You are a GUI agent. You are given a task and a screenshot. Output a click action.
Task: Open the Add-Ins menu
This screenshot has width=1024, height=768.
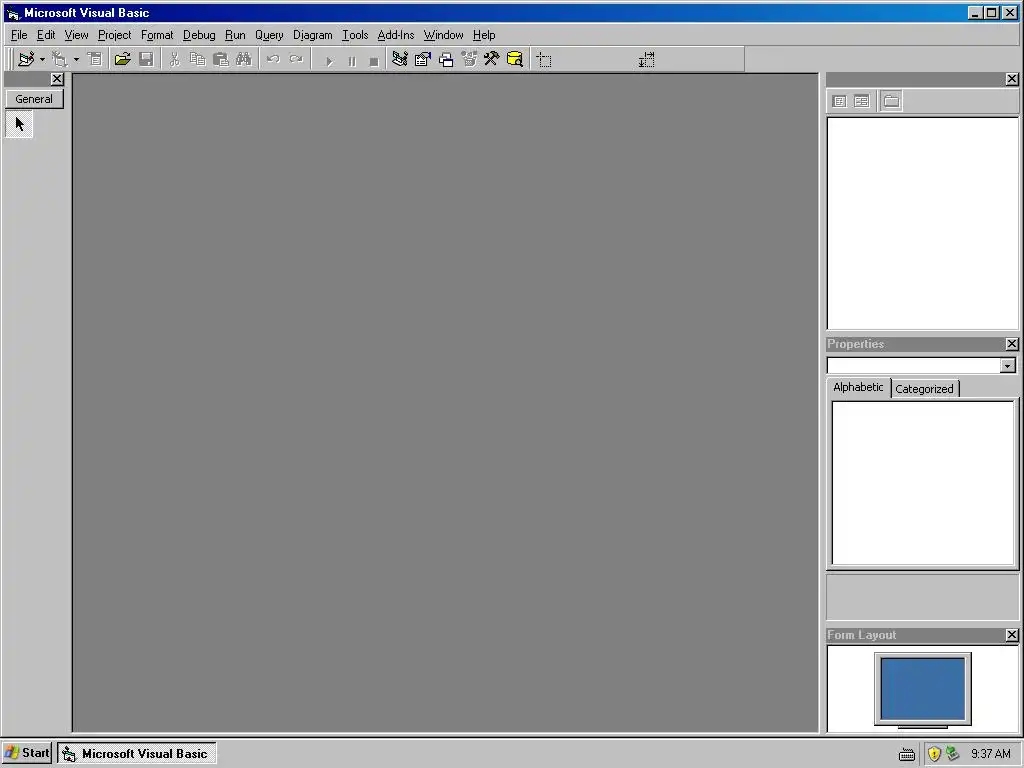coord(396,35)
